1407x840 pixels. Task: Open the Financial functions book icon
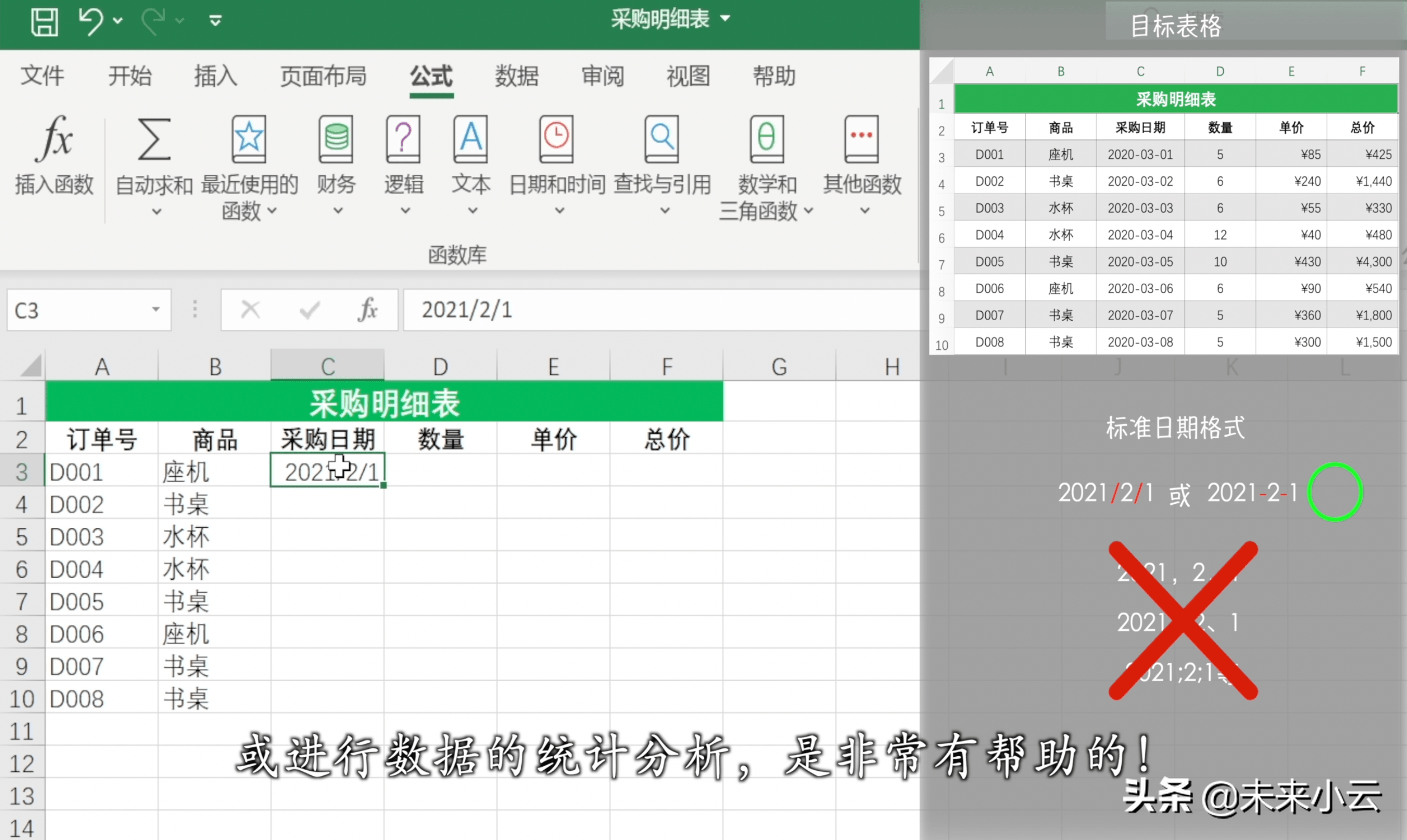click(336, 139)
